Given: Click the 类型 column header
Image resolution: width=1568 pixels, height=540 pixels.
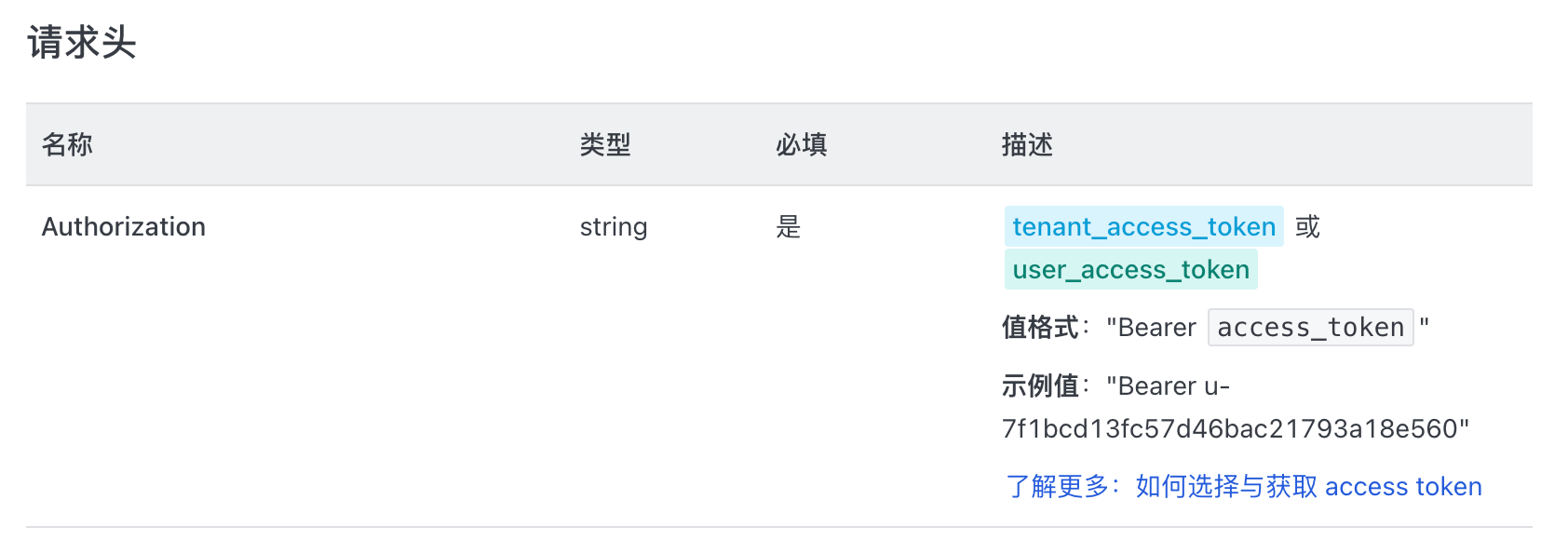Looking at the screenshot, I should point(605,144).
